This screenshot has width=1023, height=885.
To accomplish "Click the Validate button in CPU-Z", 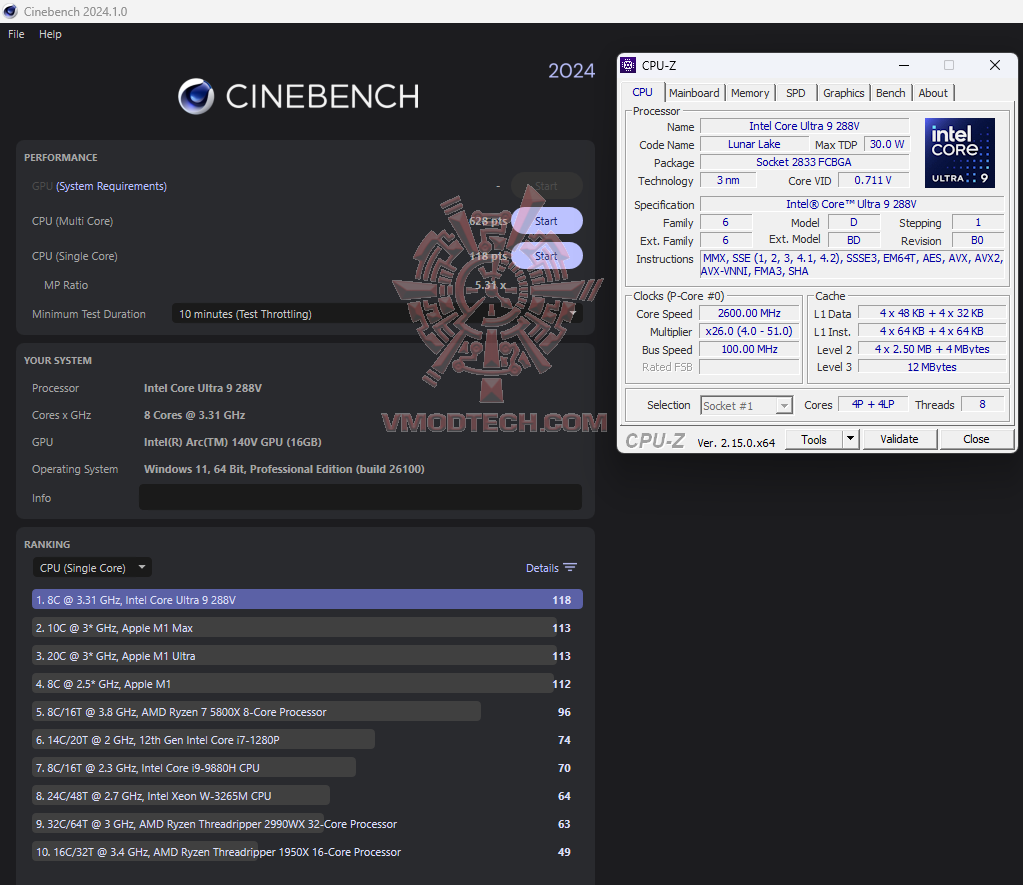I will tap(899, 439).
